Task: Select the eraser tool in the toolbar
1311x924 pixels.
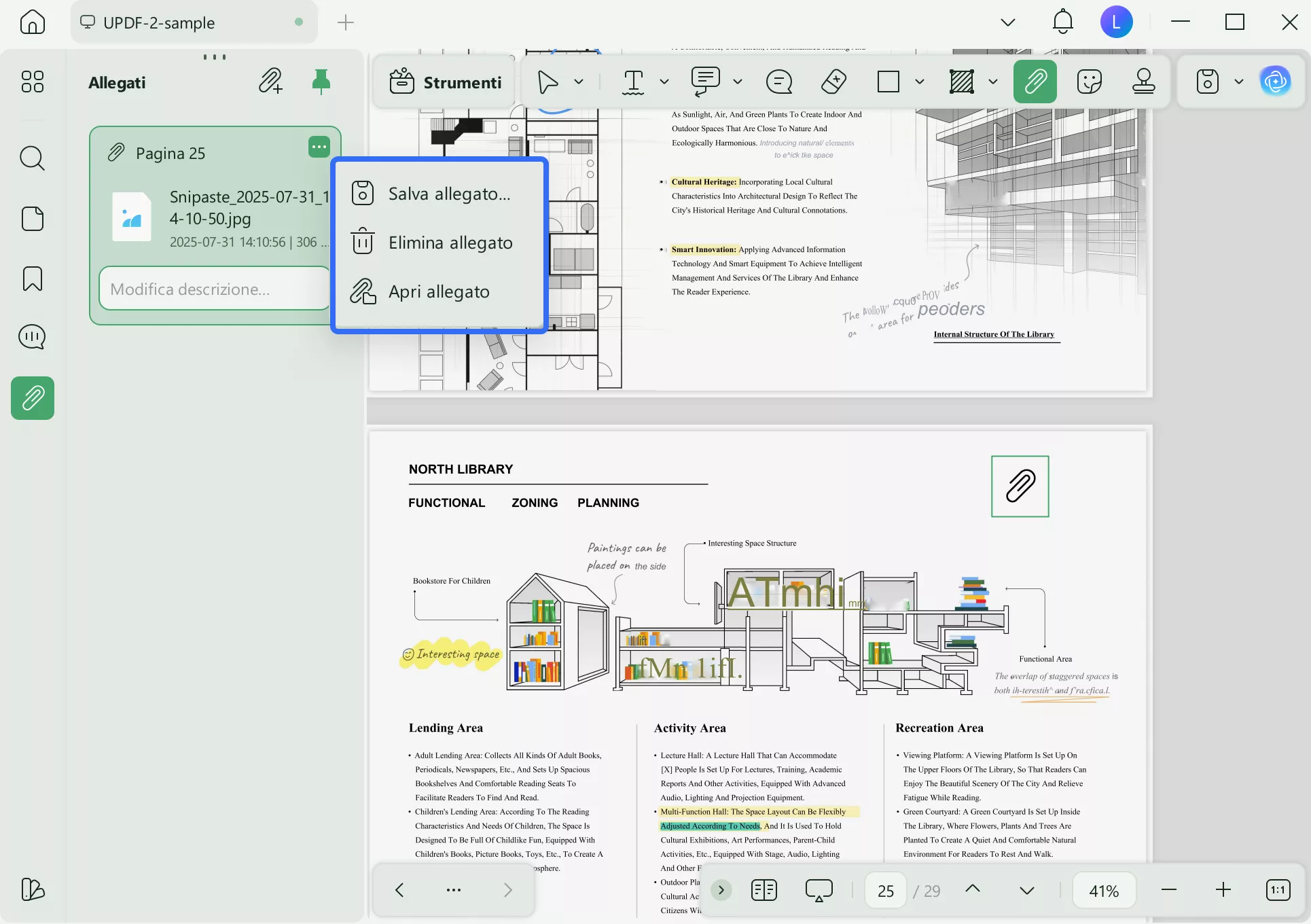Action: [x=833, y=82]
